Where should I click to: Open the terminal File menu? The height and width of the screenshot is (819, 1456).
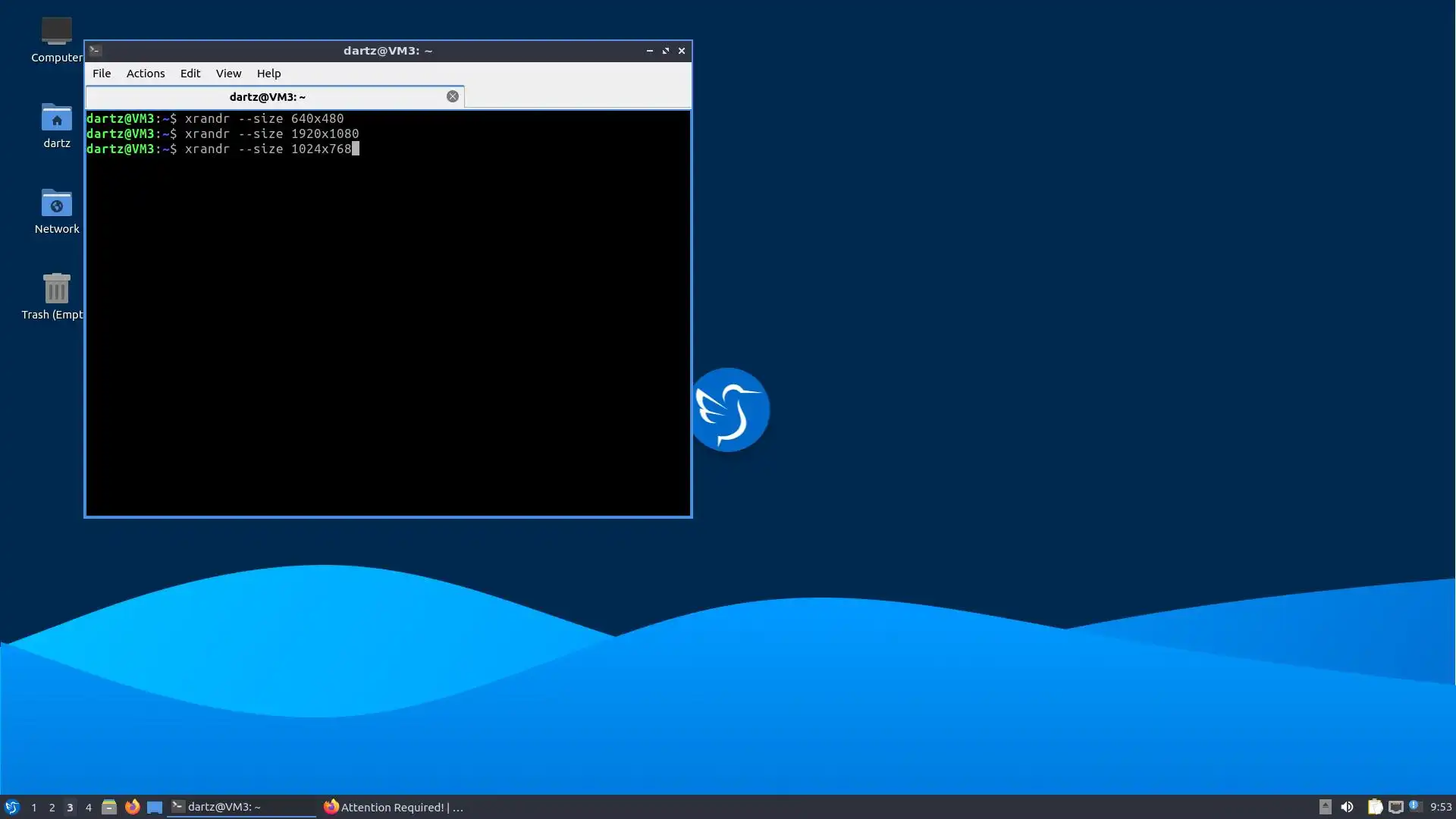tap(102, 74)
